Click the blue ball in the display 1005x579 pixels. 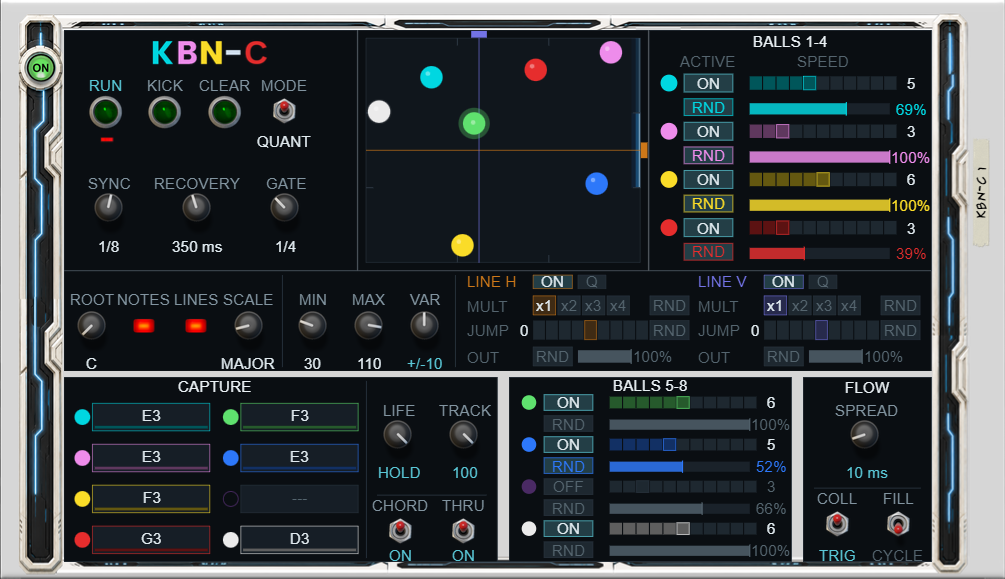596,183
